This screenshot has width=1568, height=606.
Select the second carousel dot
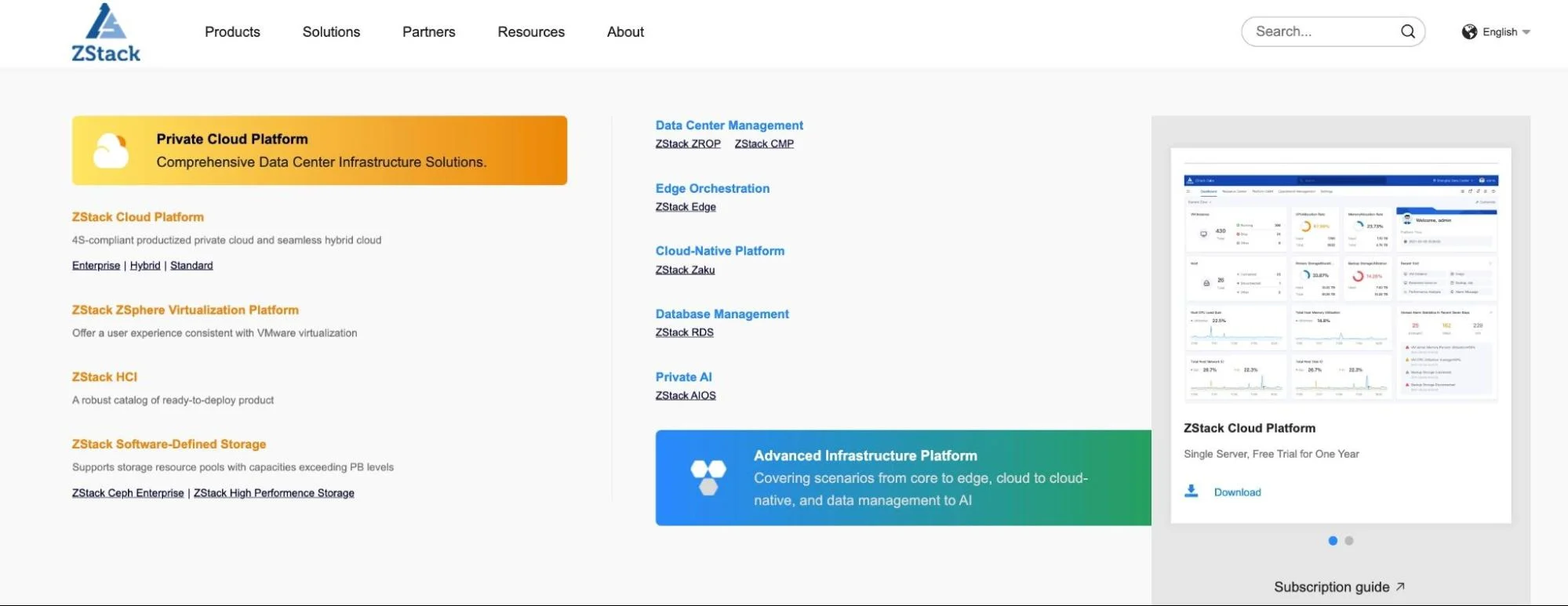[1349, 541]
